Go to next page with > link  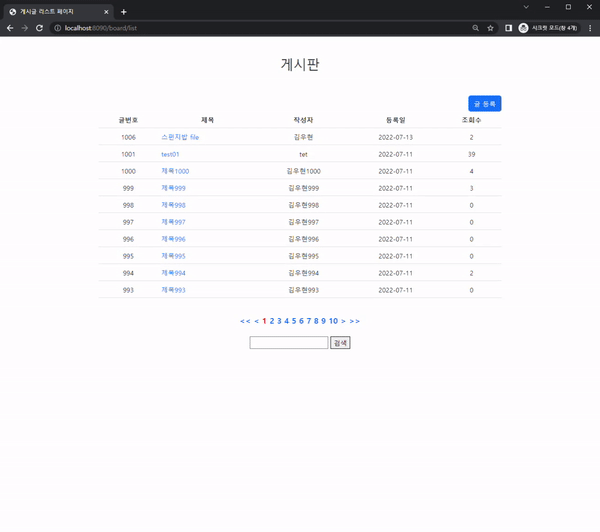click(x=343, y=321)
